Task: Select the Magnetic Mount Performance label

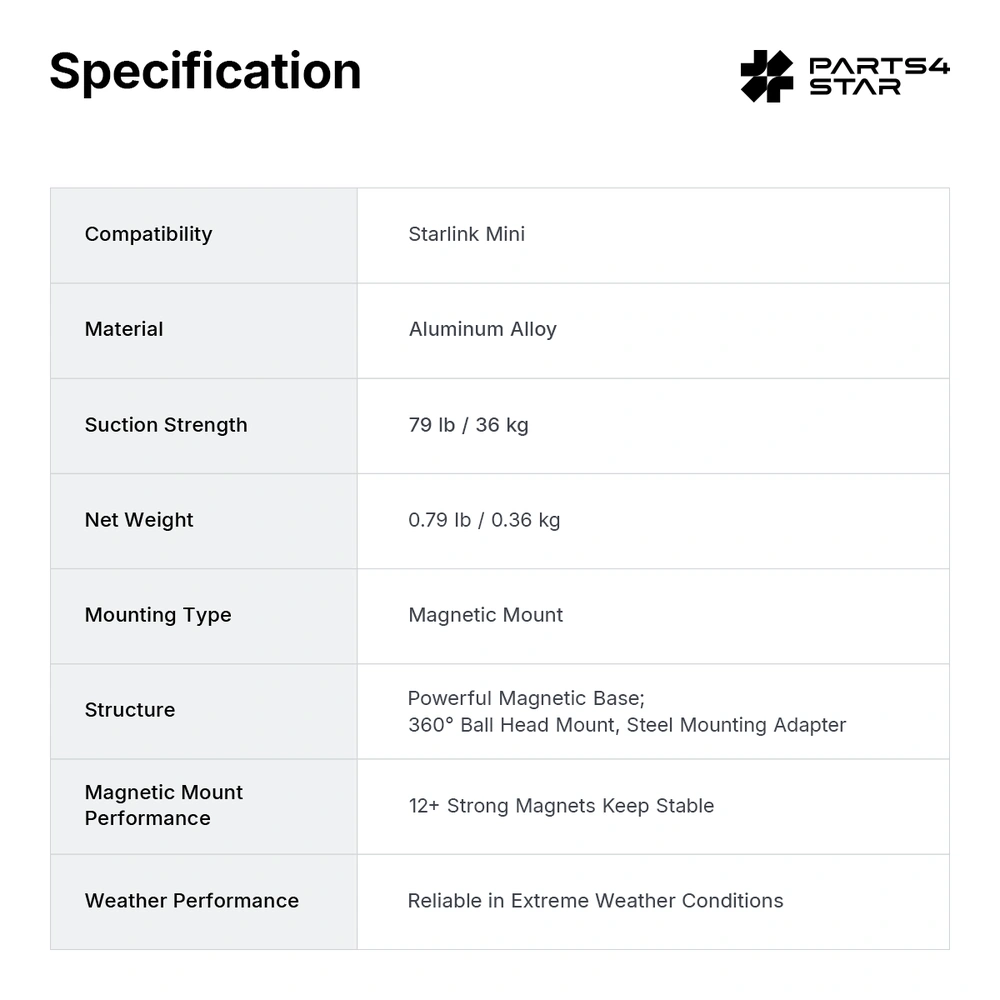Action: (x=164, y=805)
